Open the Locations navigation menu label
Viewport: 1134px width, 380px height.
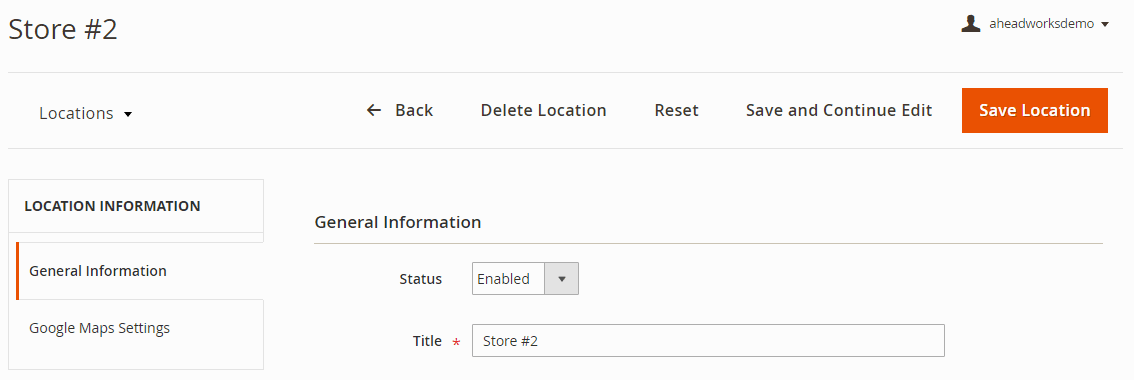pyautogui.click(x=76, y=114)
